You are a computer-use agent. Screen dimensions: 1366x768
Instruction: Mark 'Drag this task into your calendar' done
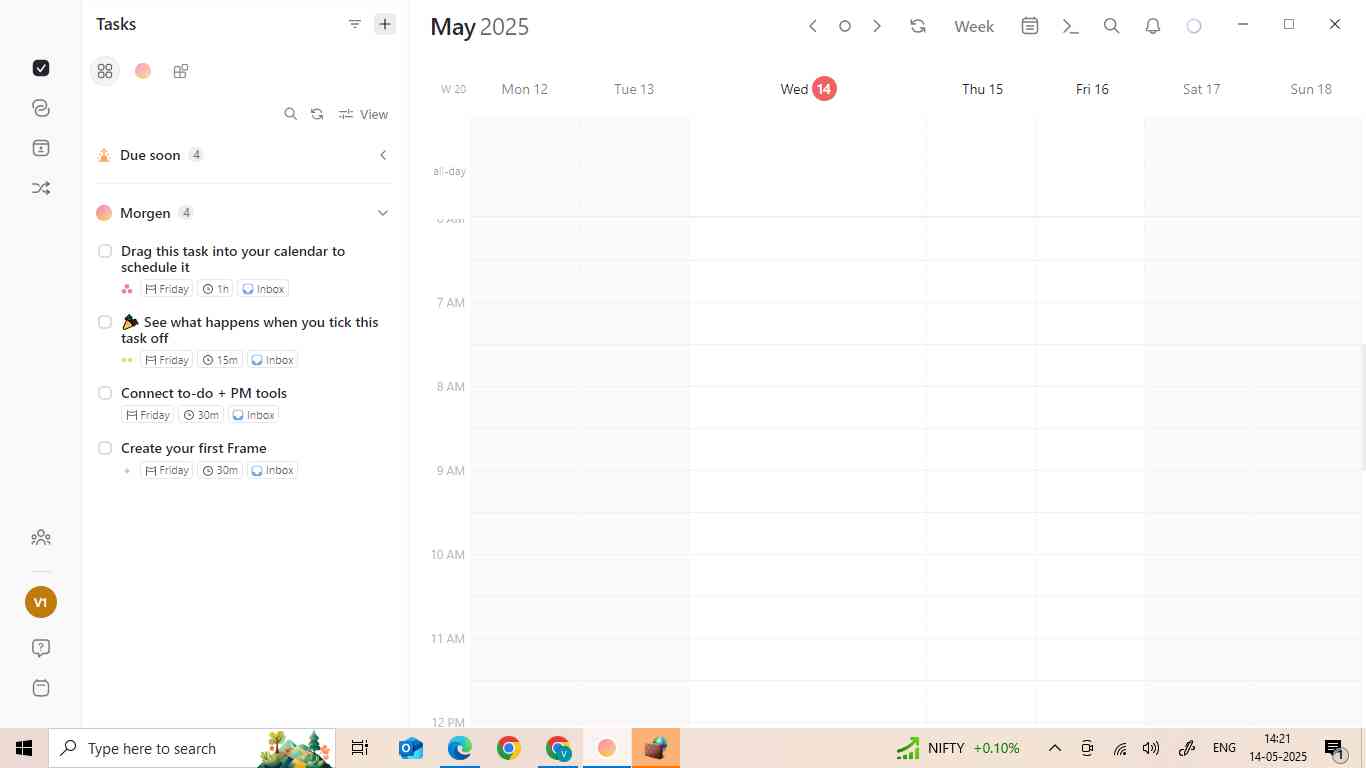(105, 251)
